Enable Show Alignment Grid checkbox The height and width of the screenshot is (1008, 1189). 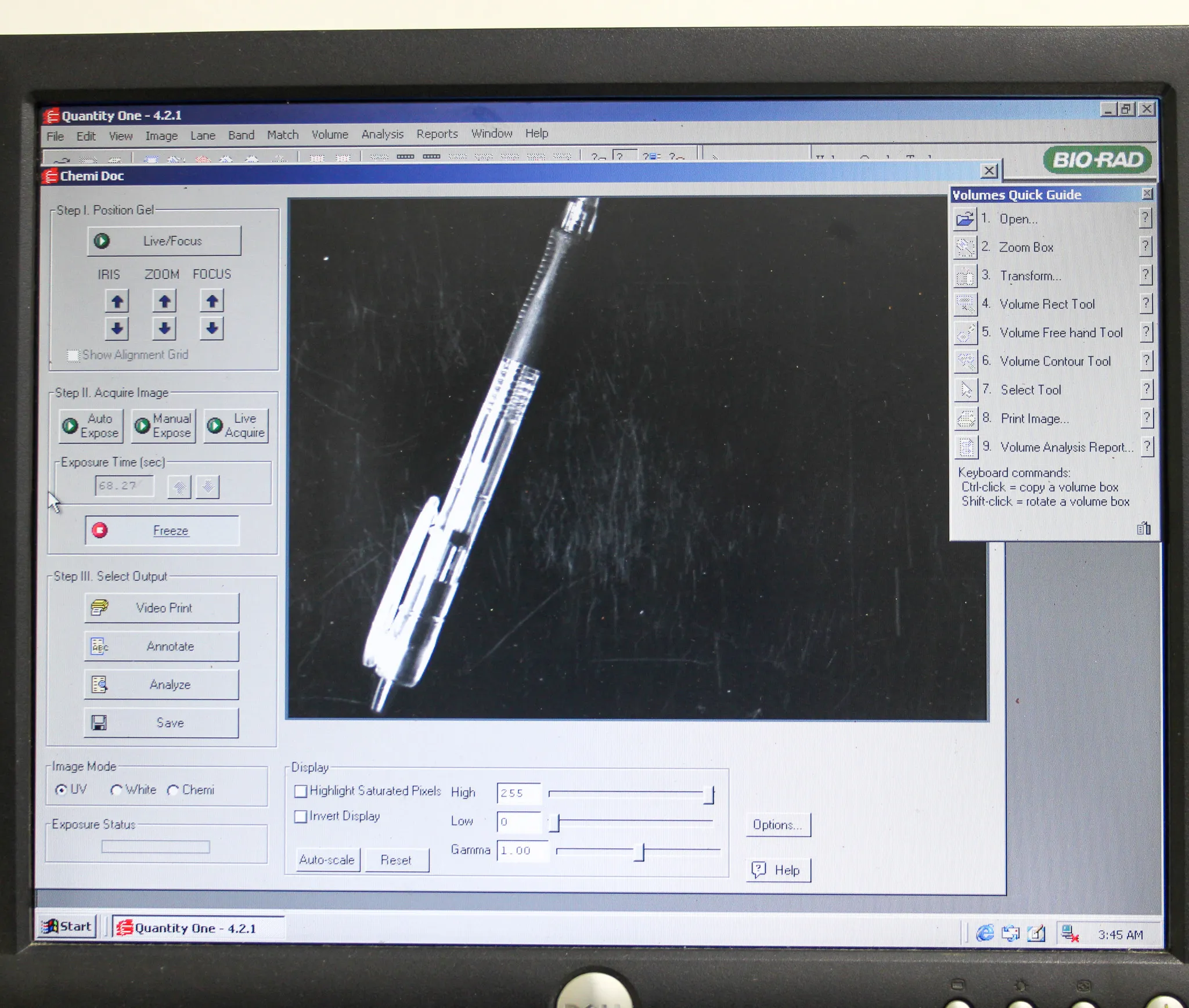pyautogui.click(x=73, y=355)
